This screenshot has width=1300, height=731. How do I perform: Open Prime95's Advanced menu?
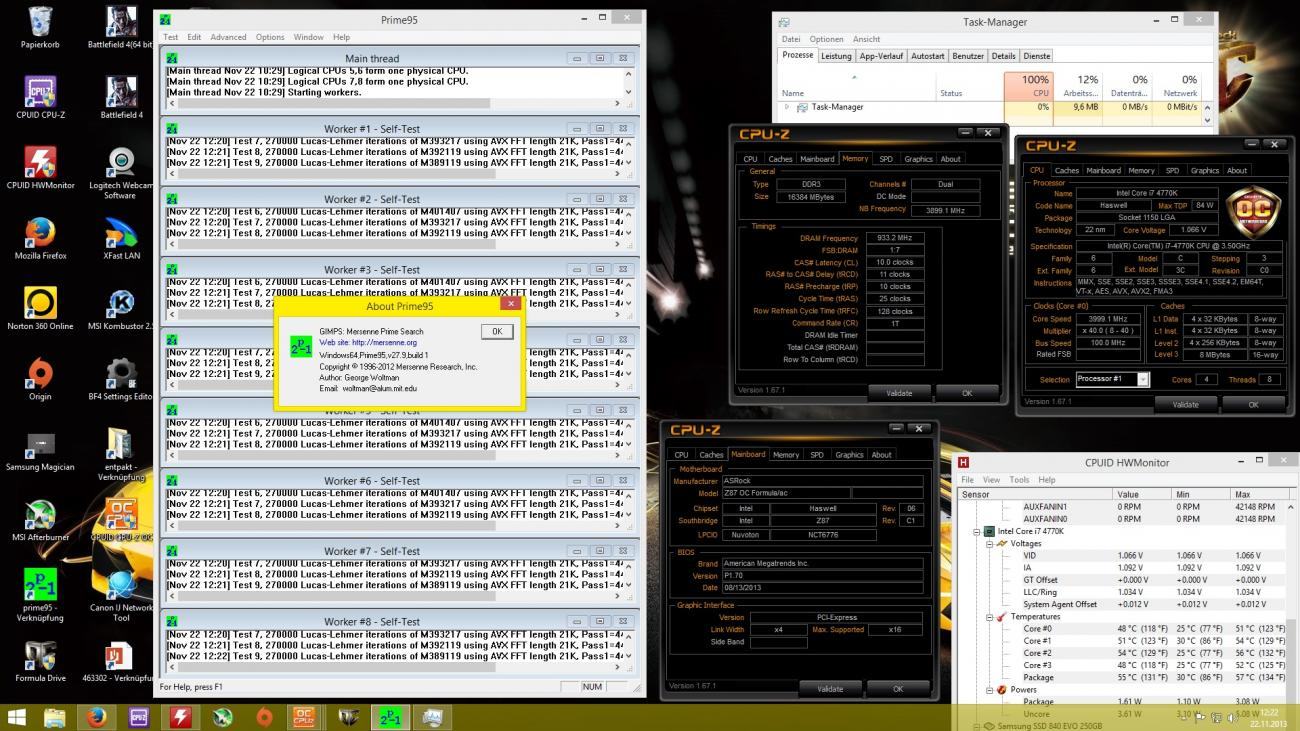pos(228,37)
